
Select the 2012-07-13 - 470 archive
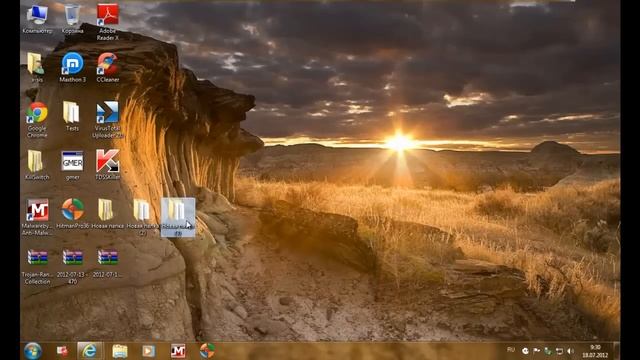click(x=72, y=266)
